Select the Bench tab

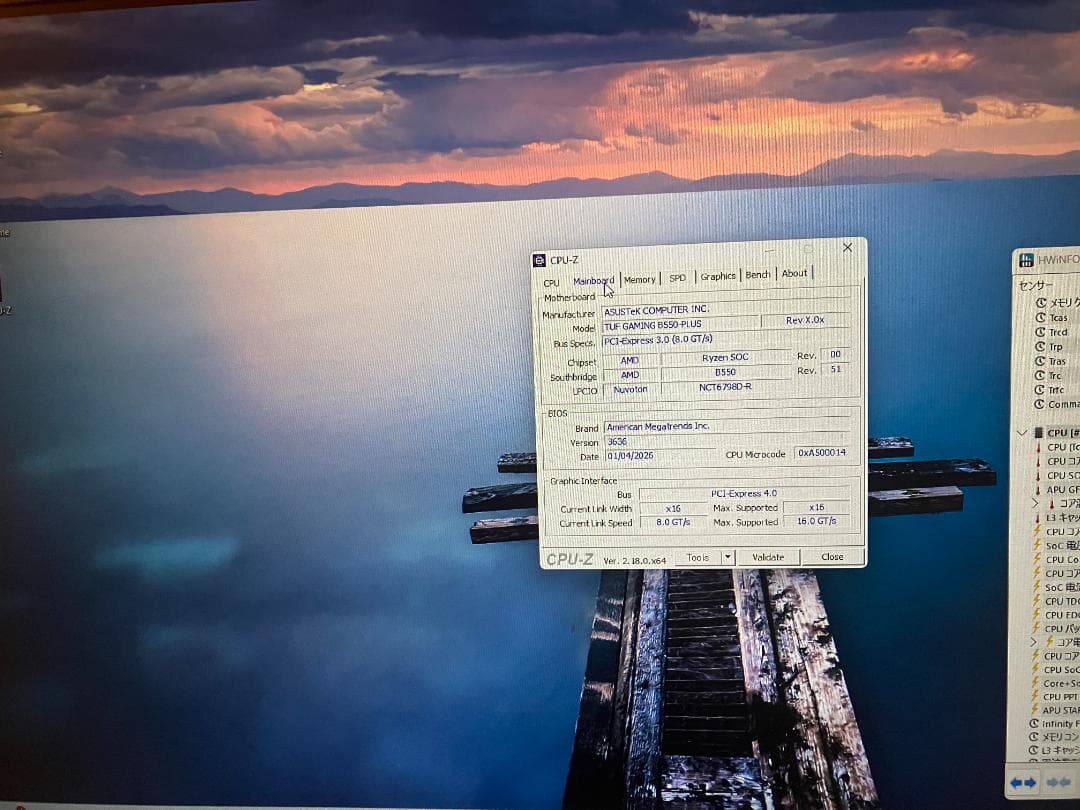[x=757, y=276]
